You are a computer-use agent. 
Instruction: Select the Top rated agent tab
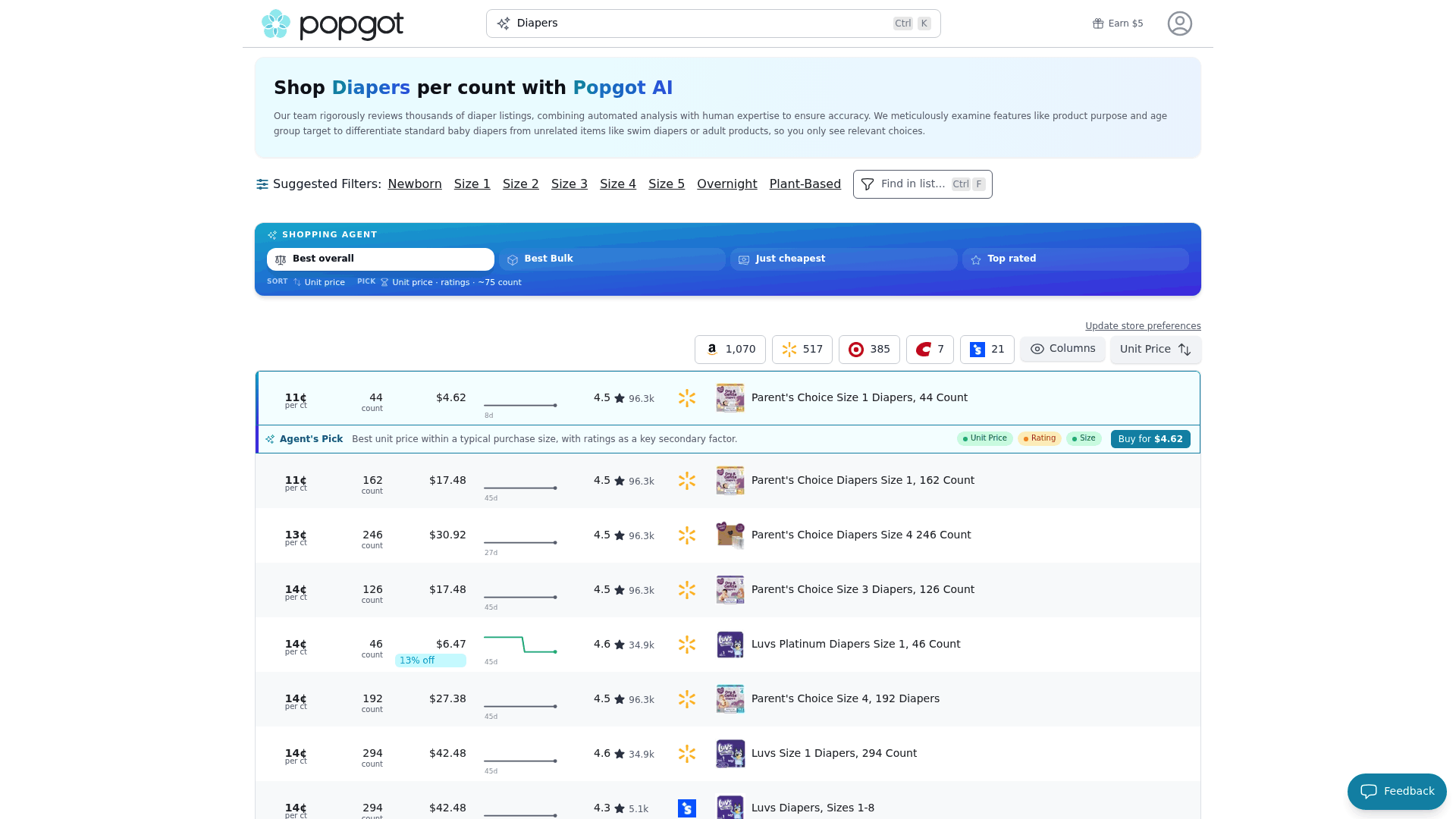point(1075,259)
